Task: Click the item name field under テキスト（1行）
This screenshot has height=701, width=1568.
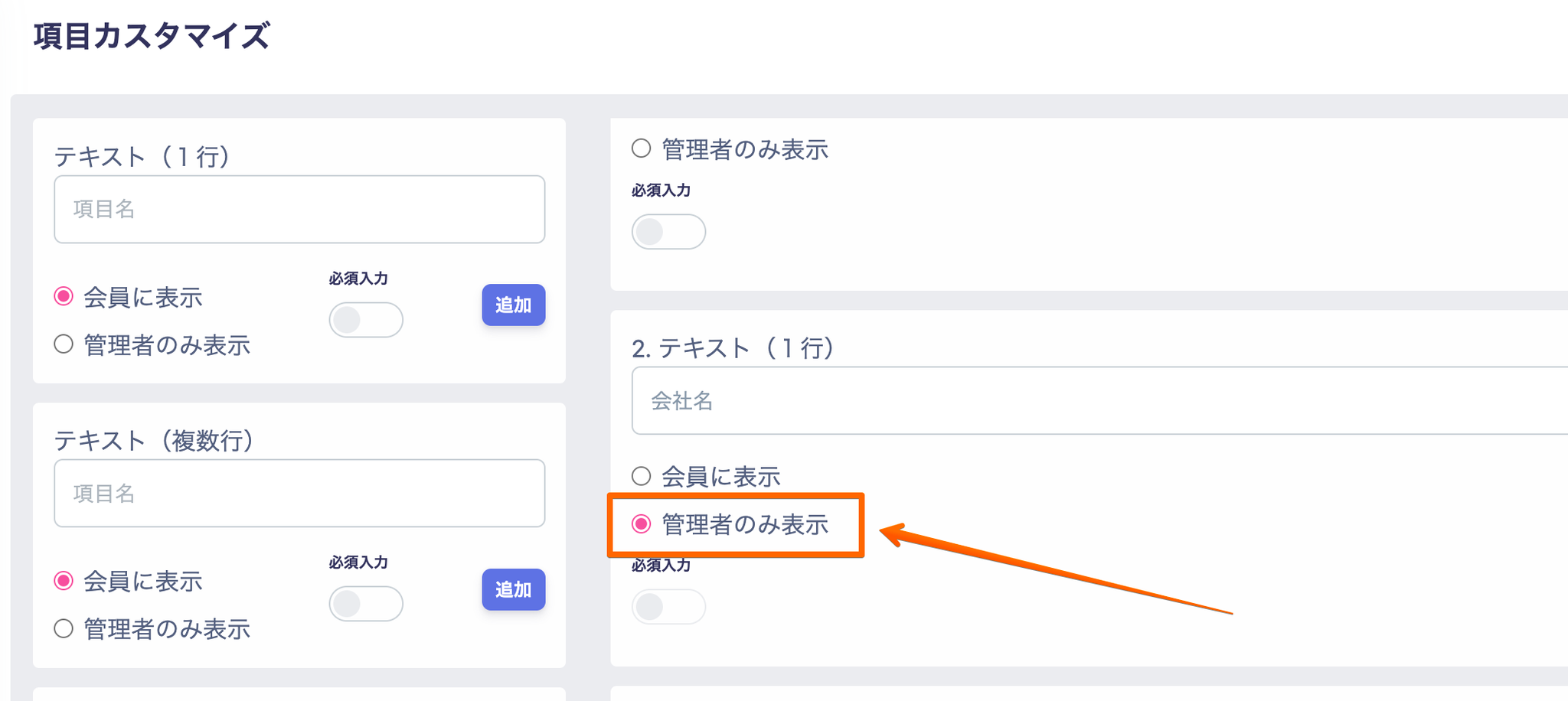Action: tap(299, 209)
